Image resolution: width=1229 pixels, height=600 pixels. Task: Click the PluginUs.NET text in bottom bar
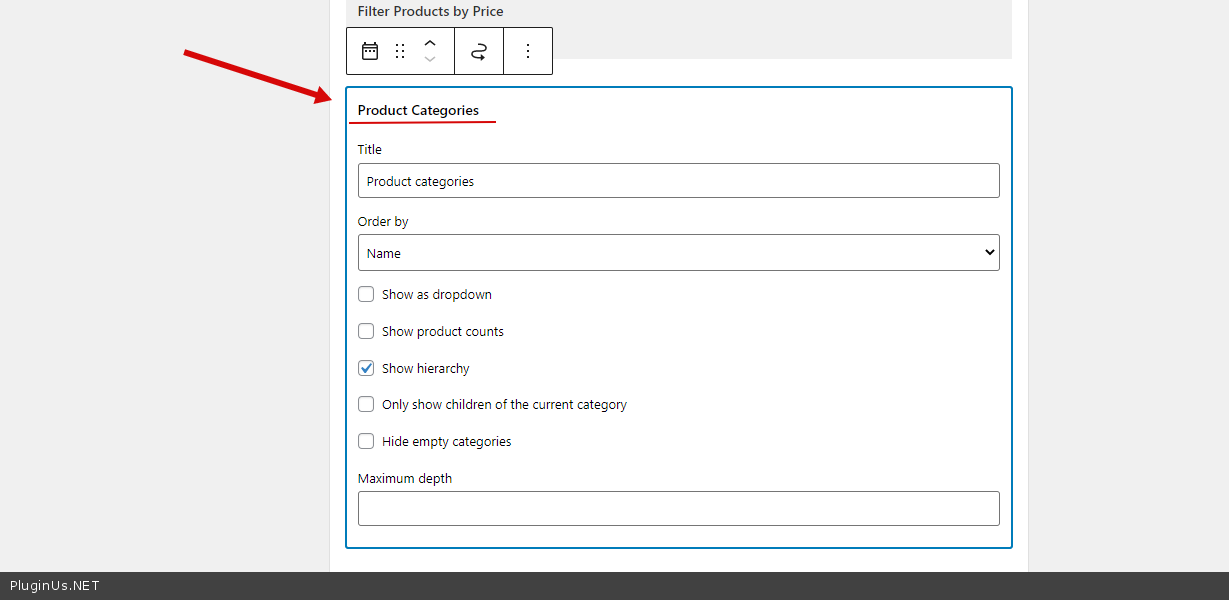[x=55, y=586]
